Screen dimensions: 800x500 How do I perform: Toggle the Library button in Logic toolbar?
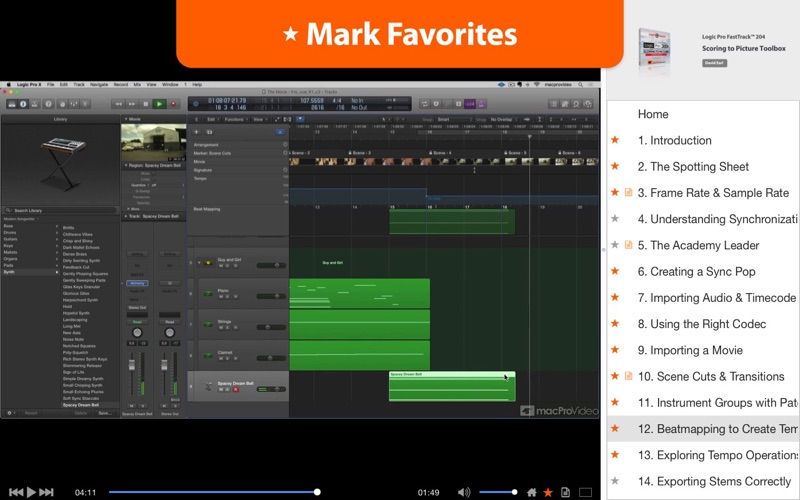tap(11, 104)
